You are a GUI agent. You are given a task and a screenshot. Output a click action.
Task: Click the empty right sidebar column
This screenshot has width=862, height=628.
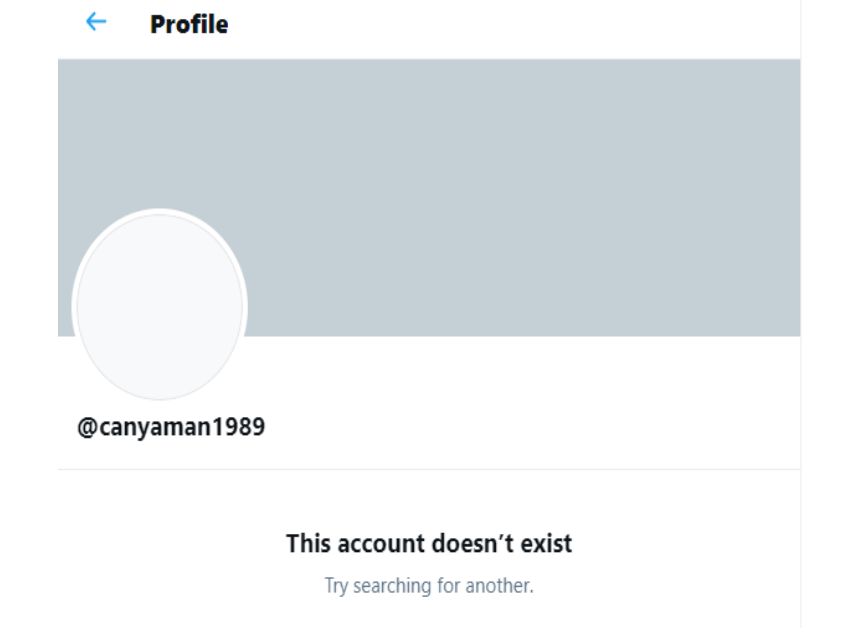831,300
